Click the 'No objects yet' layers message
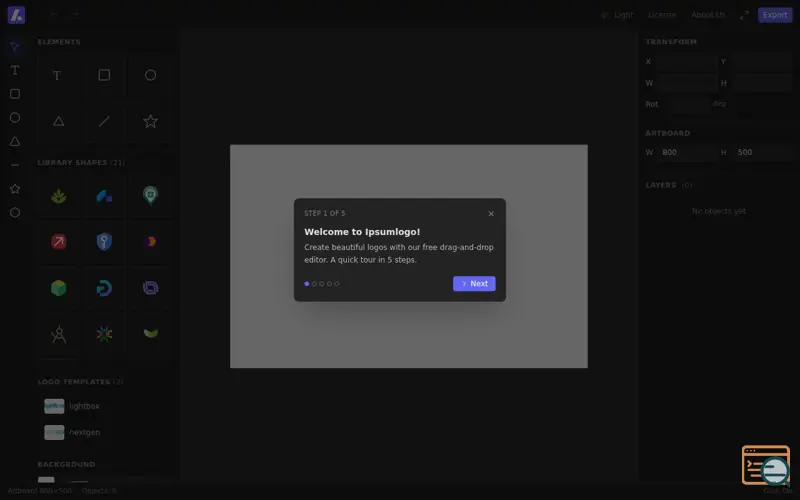Image resolution: width=800 pixels, height=500 pixels. pyautogui.click(x=718, y=211)
